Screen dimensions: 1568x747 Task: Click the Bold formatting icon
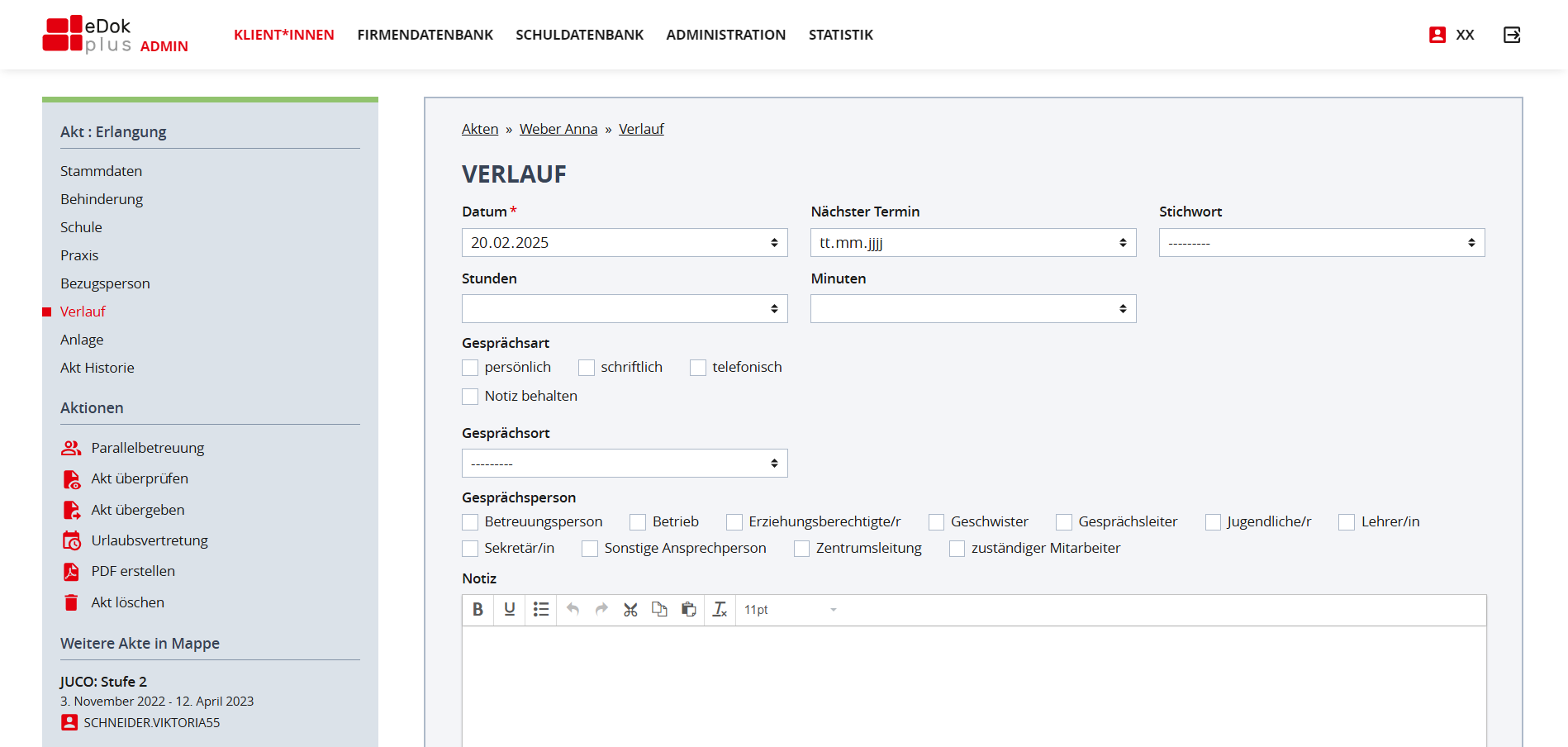tap(478, 610)
